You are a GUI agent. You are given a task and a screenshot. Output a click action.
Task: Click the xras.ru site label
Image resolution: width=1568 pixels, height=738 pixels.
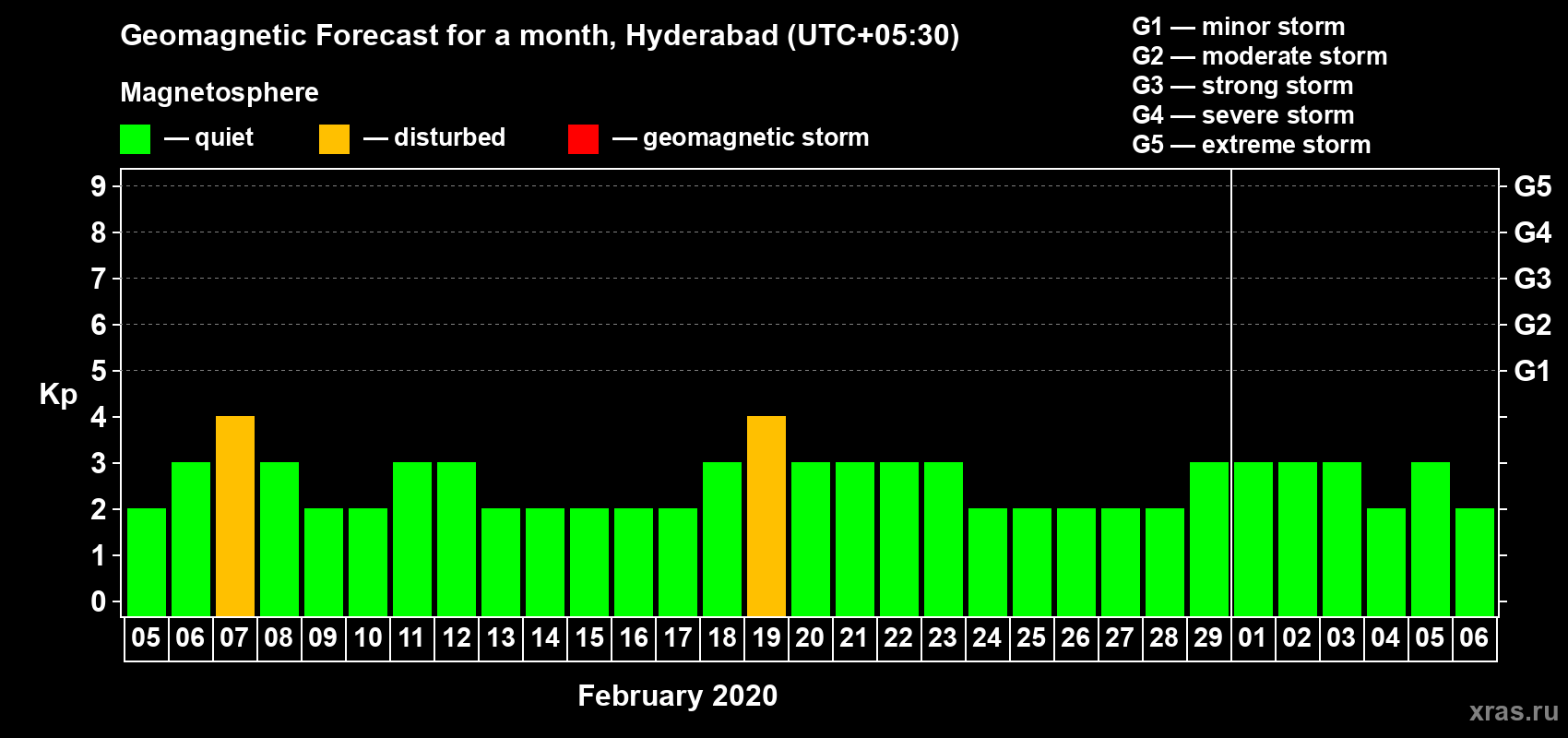click(1514, 711)
